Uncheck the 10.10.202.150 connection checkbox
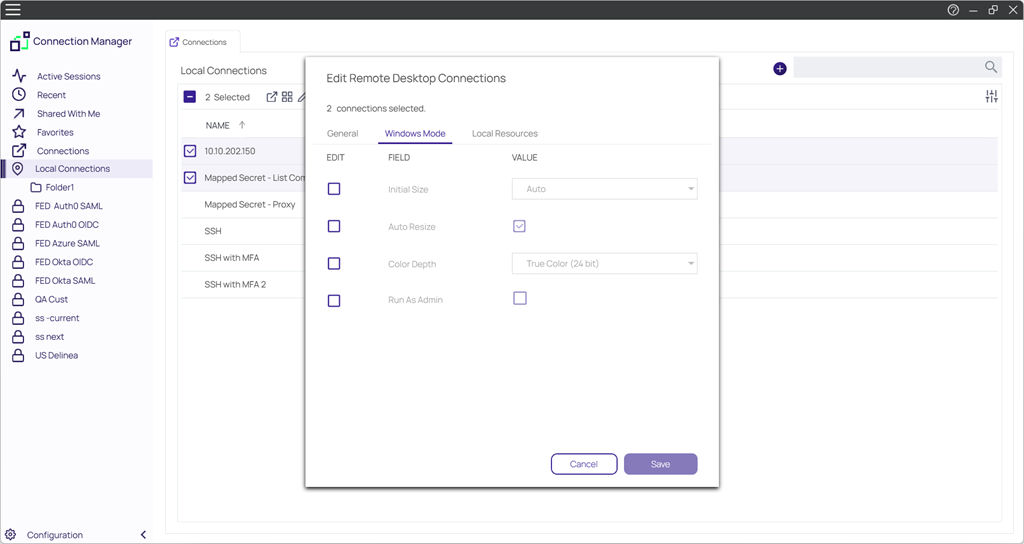The image size is (1024, 544). point(190,151)
